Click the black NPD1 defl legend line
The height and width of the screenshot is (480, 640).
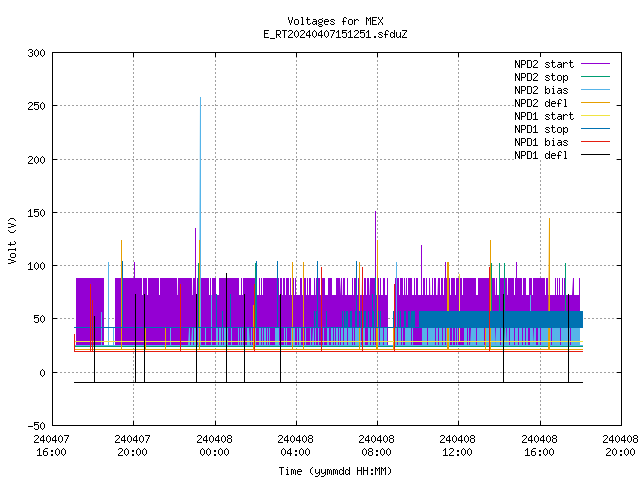596,155
